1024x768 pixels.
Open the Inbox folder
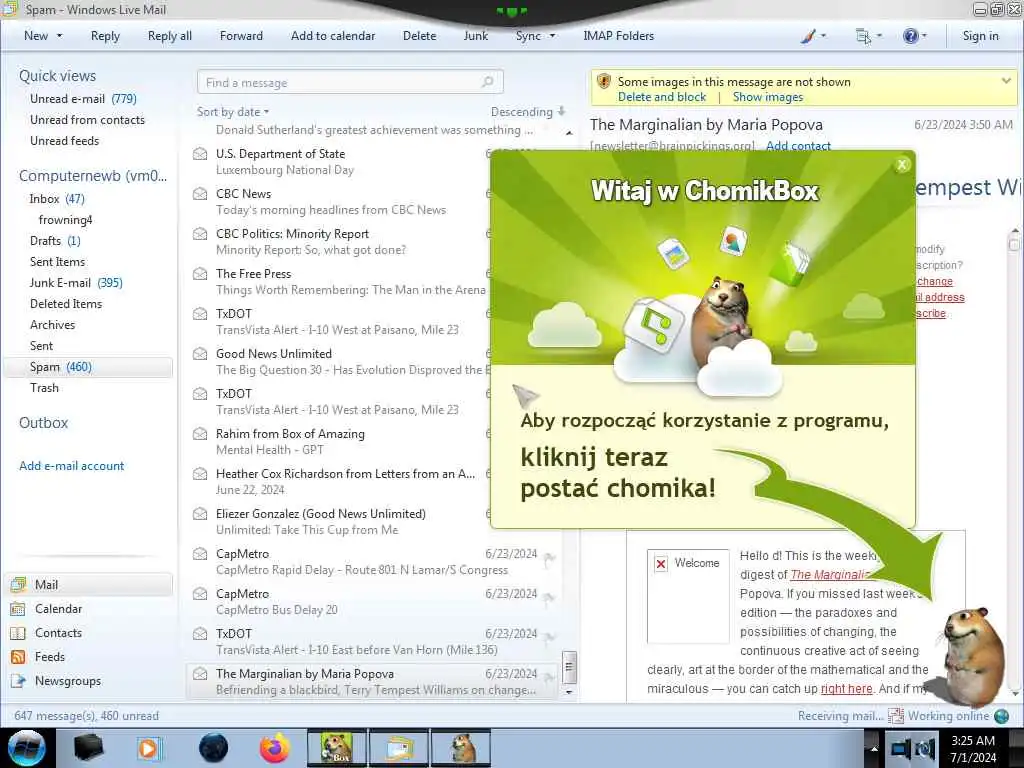tap(57, 199)
